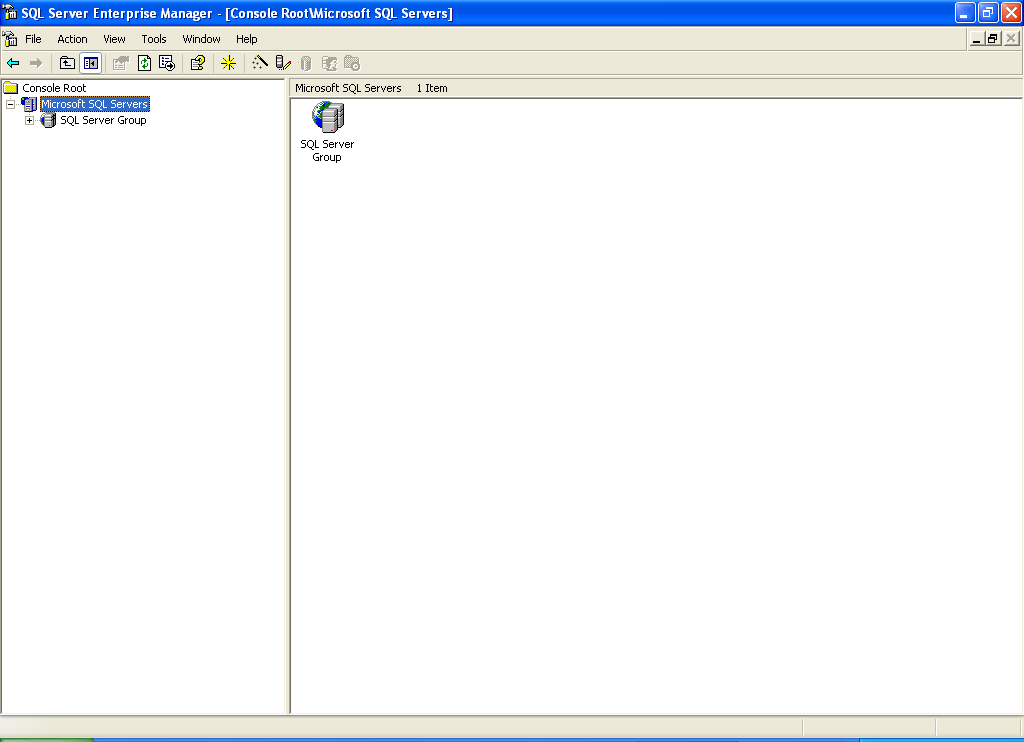
Task: Collapse the Microsoft SQL Servers node
Action: tap(10, 105)
